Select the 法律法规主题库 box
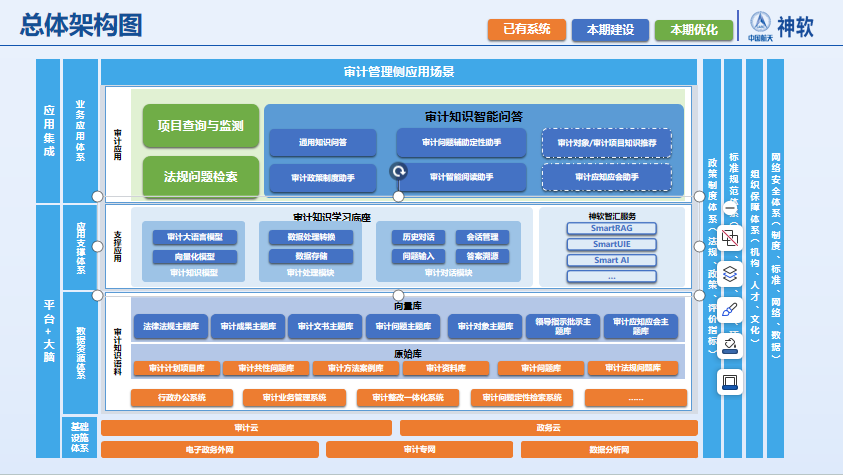 coord(171,326)
